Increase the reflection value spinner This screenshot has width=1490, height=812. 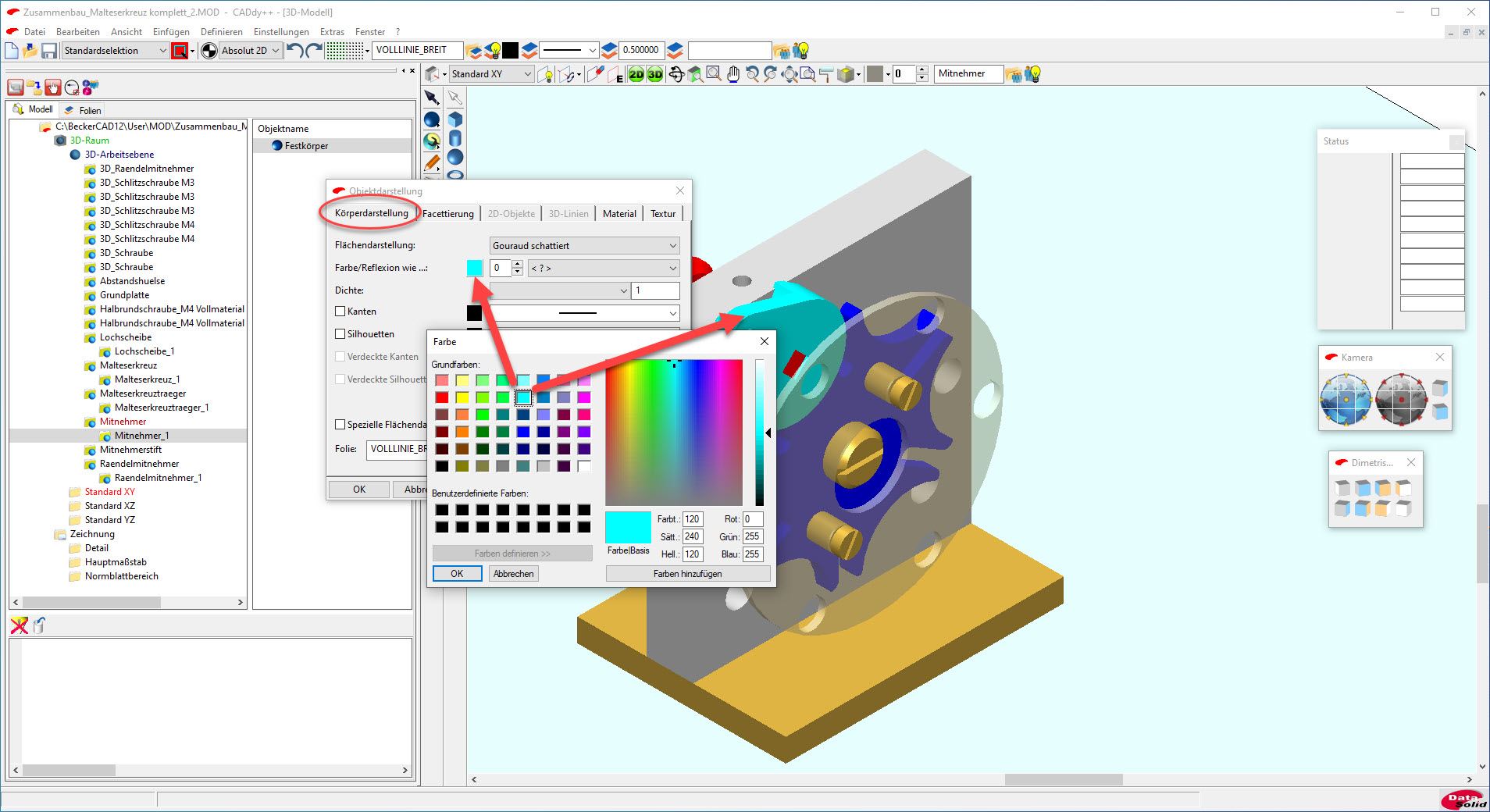[x=517, y=264]
